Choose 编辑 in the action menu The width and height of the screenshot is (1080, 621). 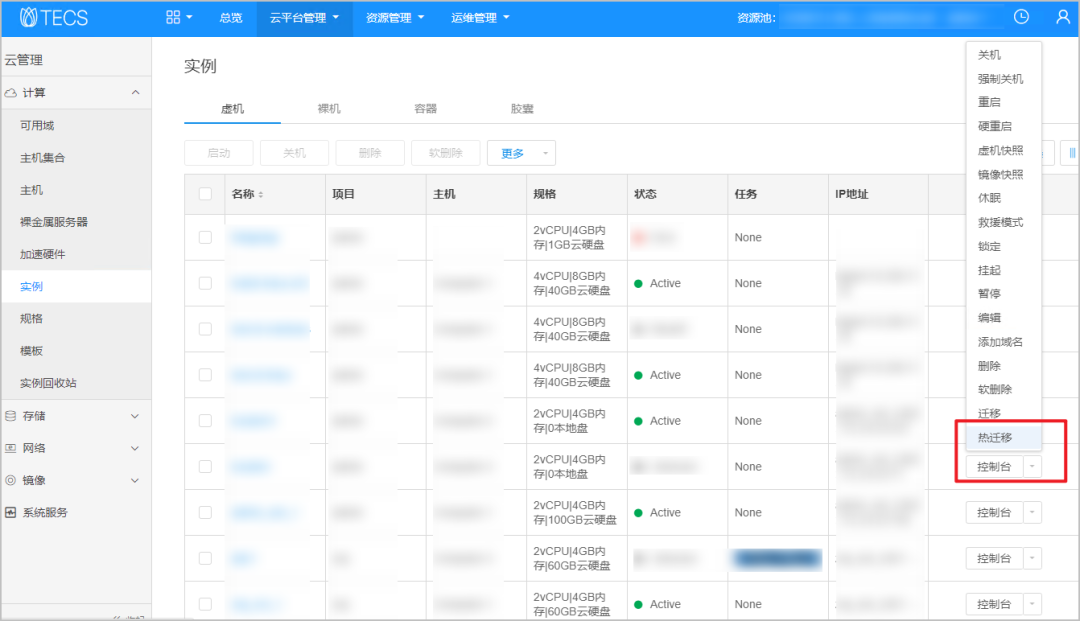click(989, 318)
